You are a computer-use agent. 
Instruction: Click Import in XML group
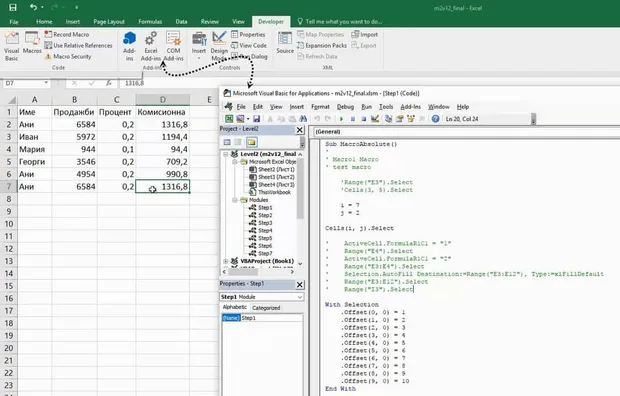click(365, 34)
